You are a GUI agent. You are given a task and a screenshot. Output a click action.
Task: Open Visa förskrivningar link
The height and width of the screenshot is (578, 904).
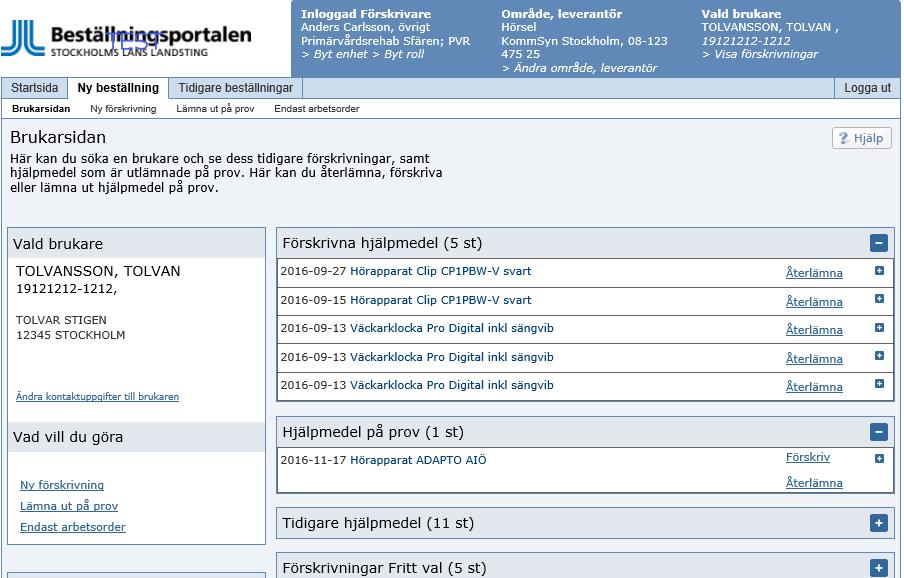point(760,54)
